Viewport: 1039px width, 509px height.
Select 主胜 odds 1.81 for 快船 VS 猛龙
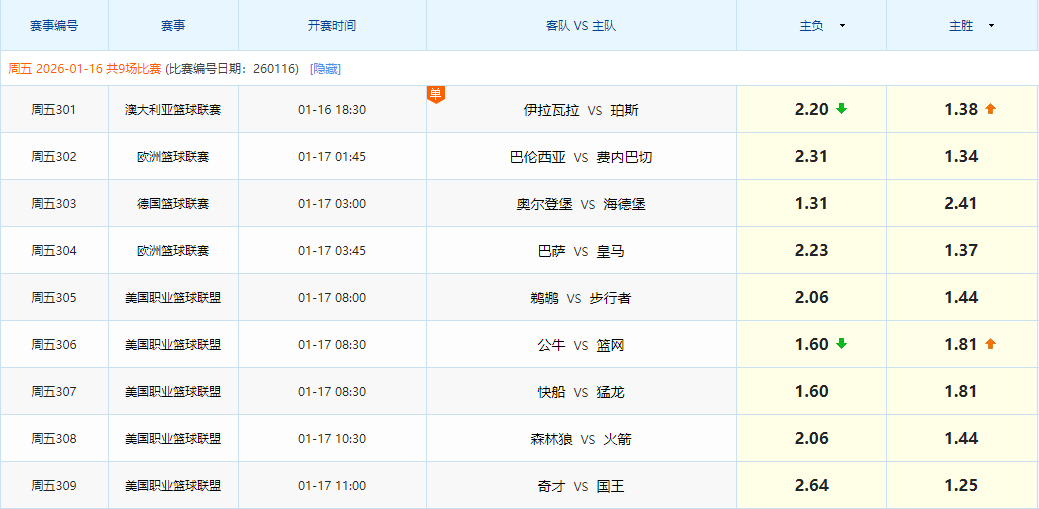click(x=962, y=392)
